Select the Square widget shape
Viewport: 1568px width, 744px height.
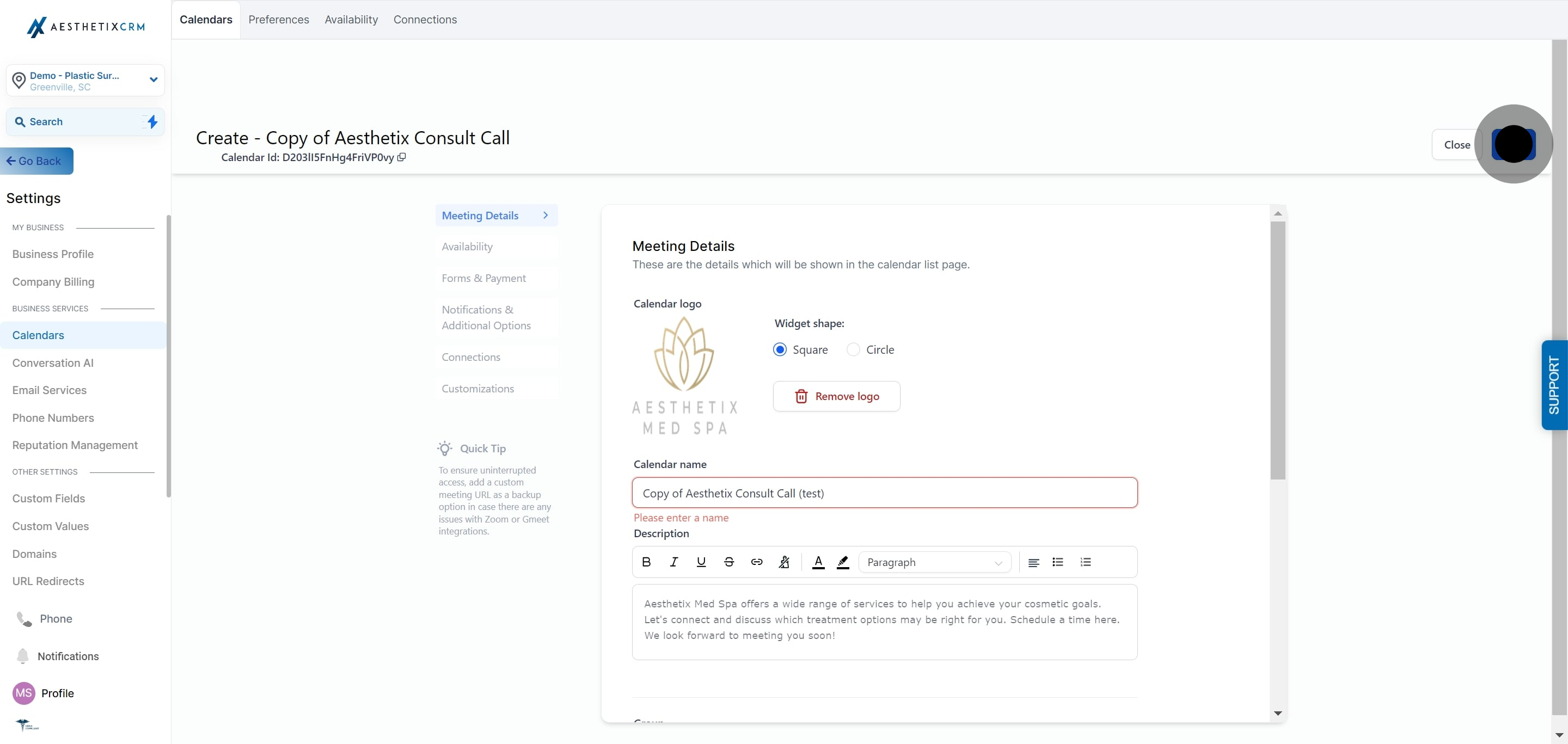click(x=780, y=350)
